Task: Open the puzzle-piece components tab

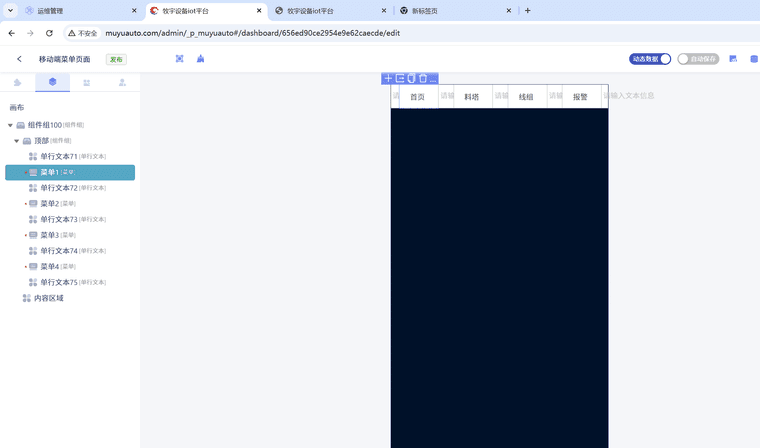Action: (x=17, y=82)
